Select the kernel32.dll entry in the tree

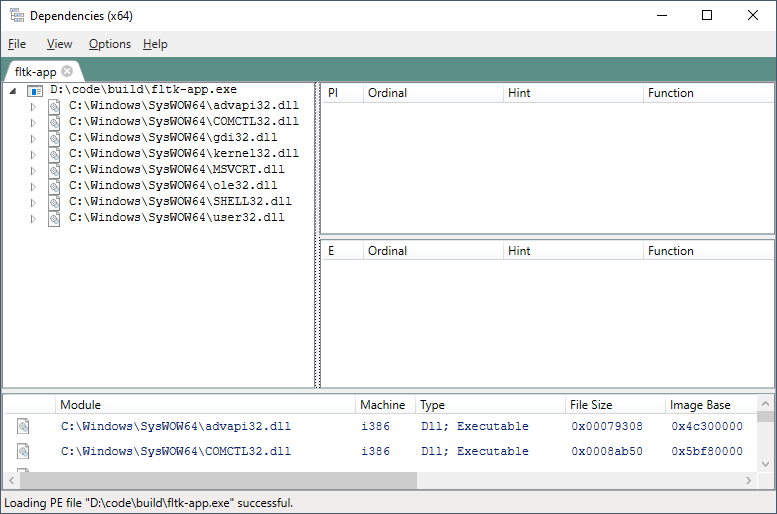[183, 154]
